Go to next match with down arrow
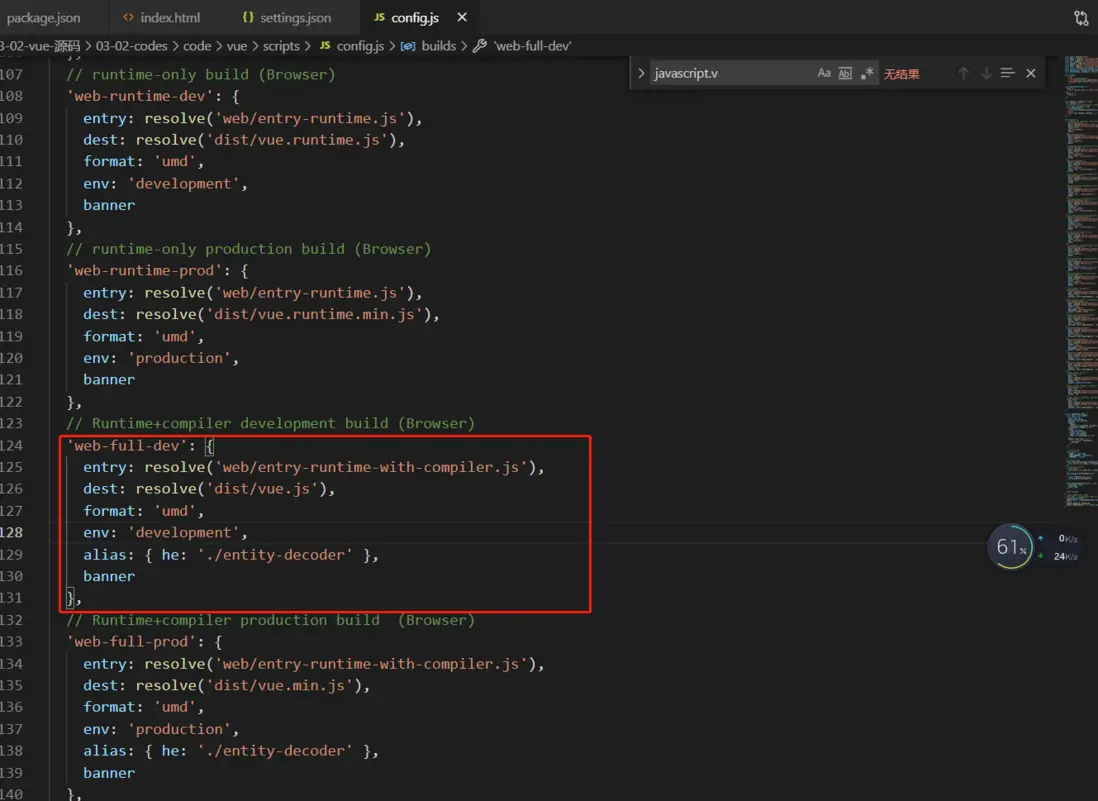 (x=986, y=73)
